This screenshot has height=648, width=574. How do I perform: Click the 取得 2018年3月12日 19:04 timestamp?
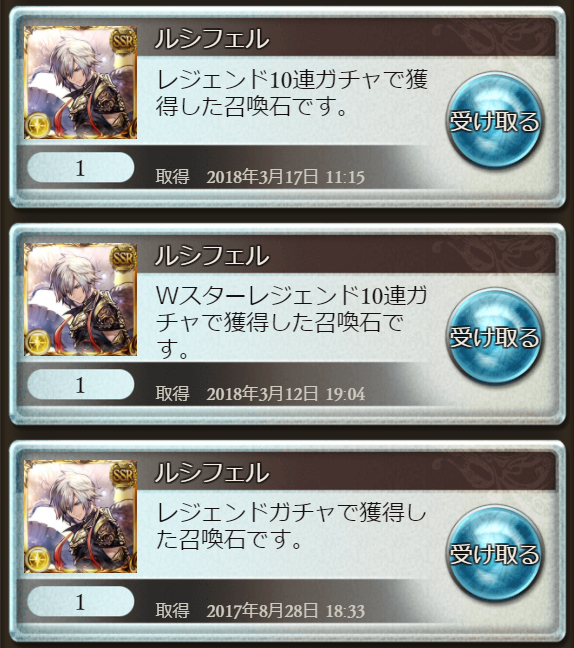click(x=260, y=393)
